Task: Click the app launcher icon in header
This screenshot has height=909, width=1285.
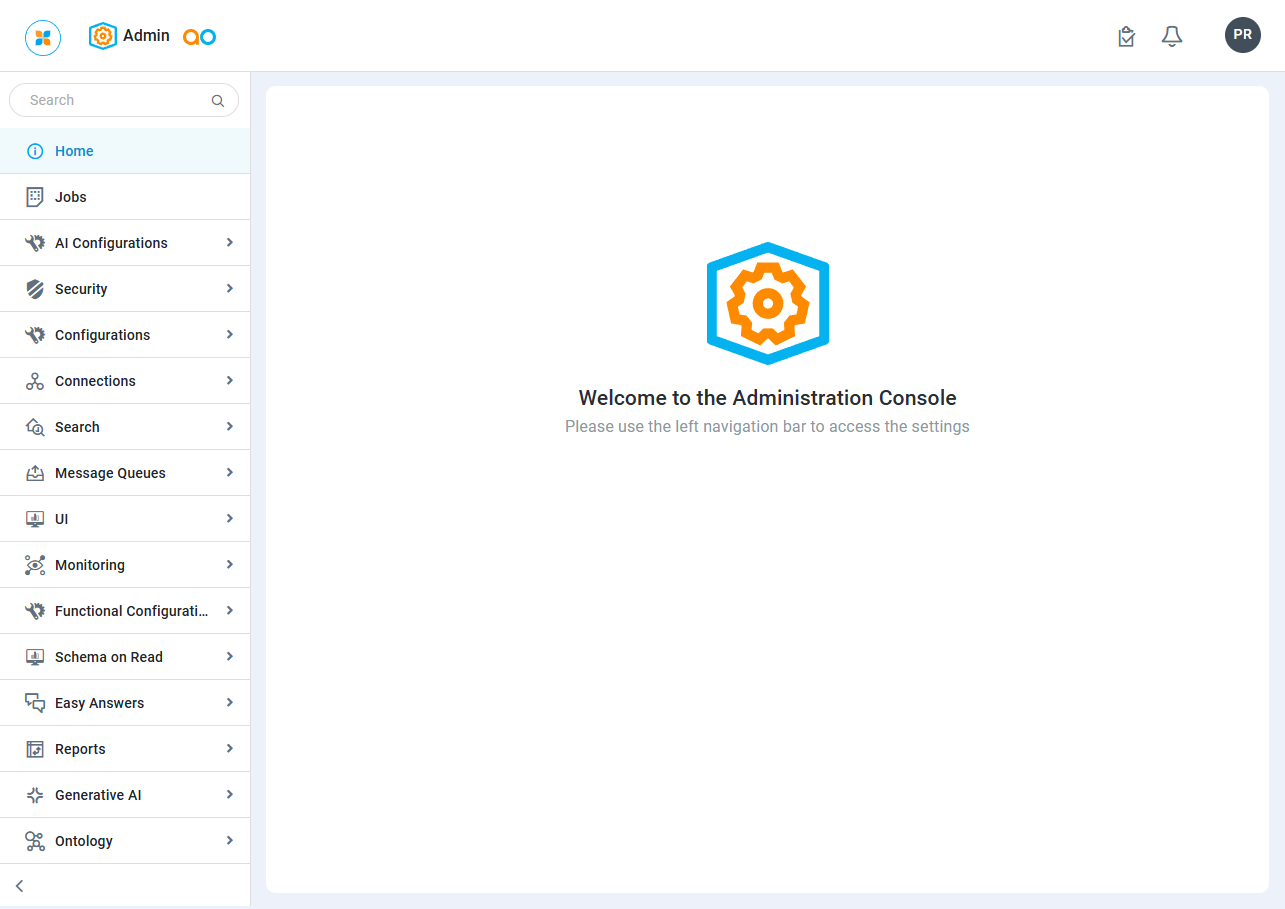Action: click(43, 38)
